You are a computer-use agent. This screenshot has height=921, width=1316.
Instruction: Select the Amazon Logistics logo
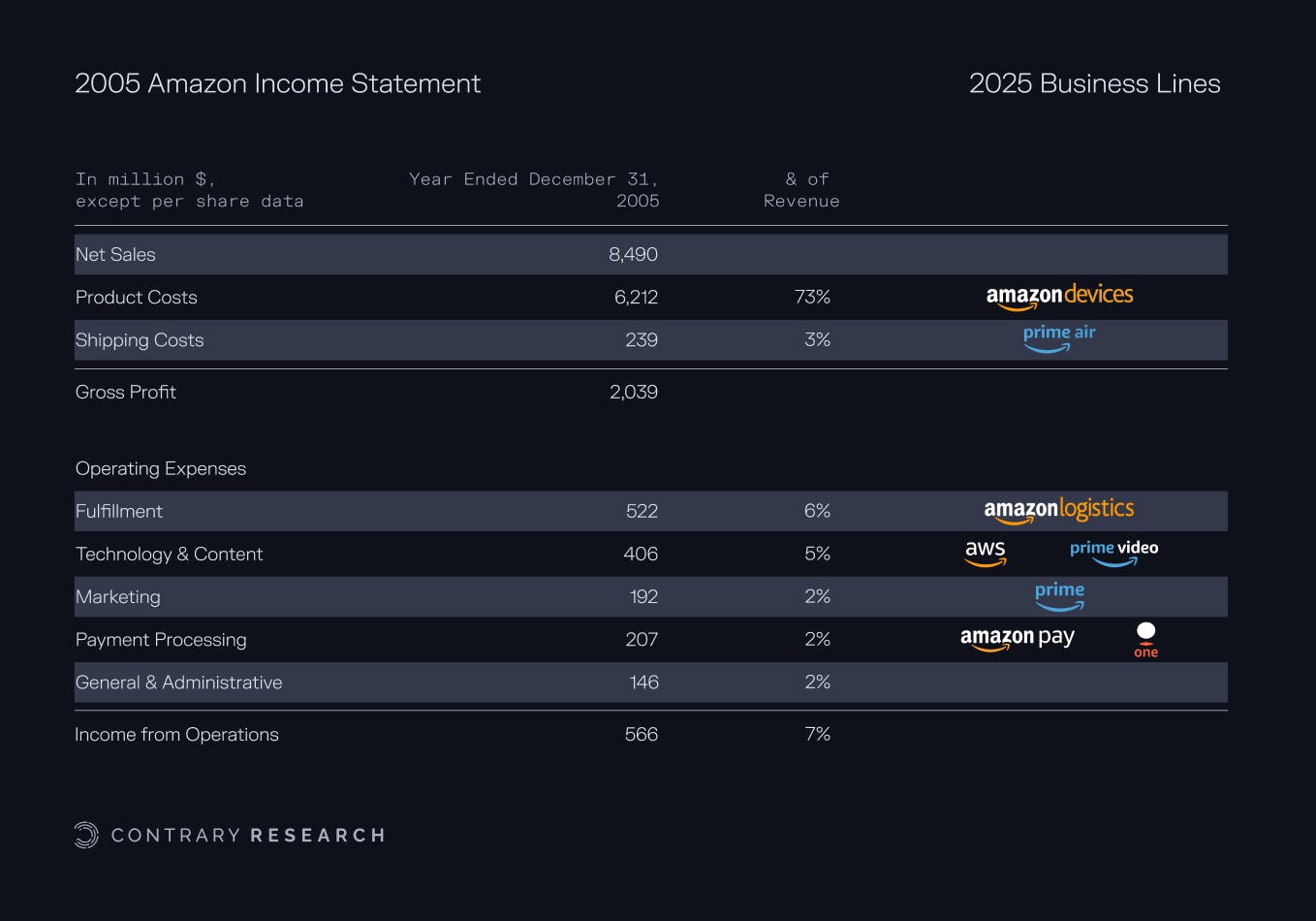coord(1058,510)
